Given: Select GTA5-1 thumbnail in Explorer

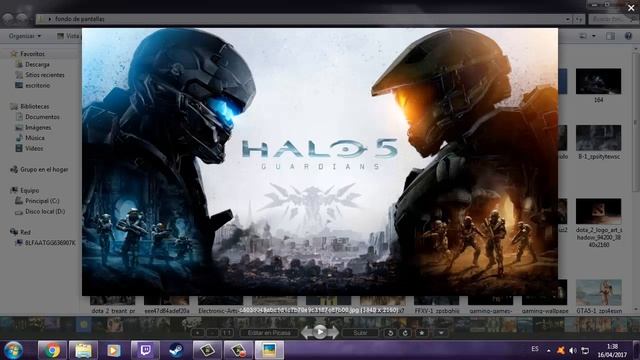Looking at the screenshot, I should click(598, 297).
